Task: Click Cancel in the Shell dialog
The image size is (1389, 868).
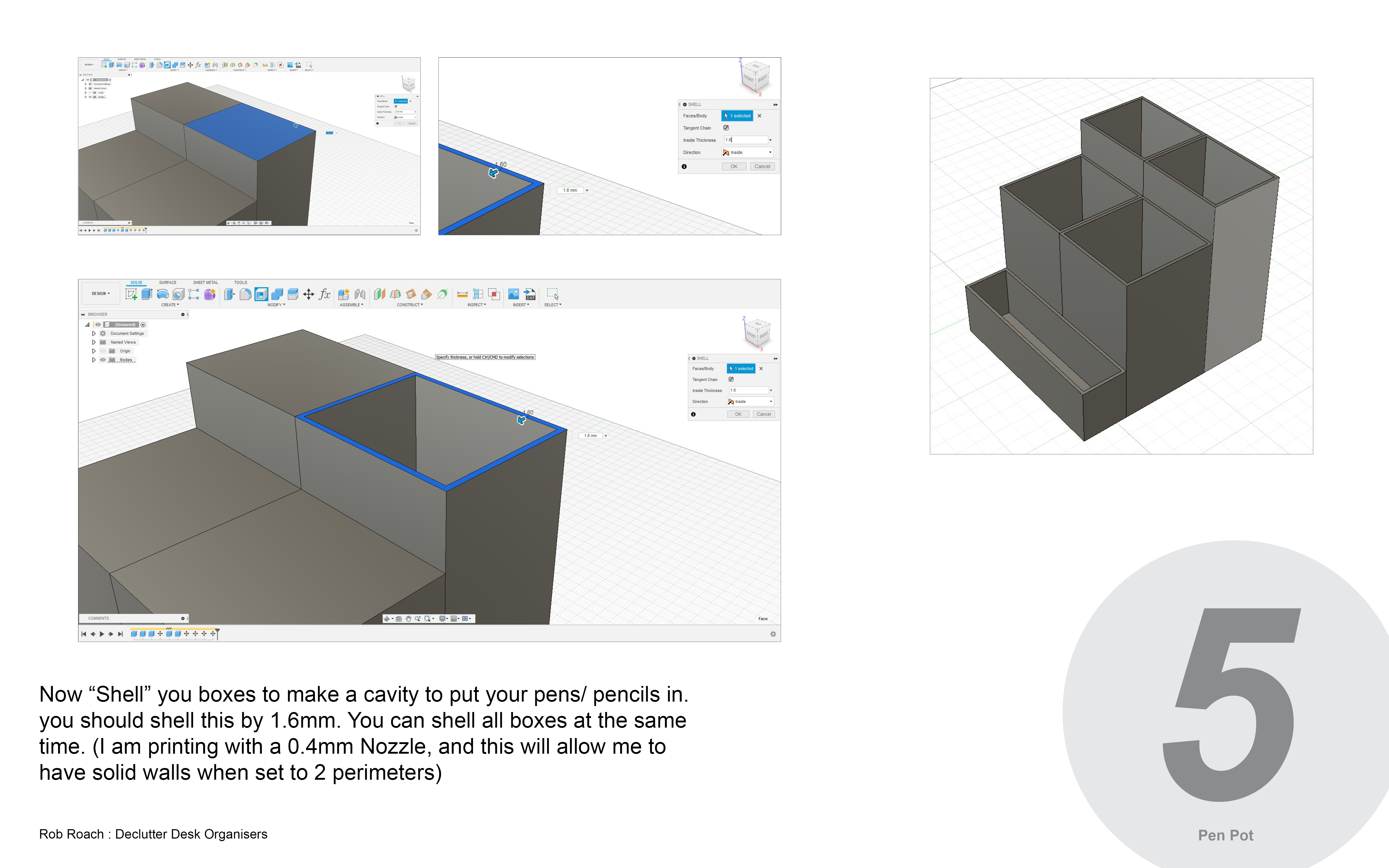Action: (x=763, y=414)
